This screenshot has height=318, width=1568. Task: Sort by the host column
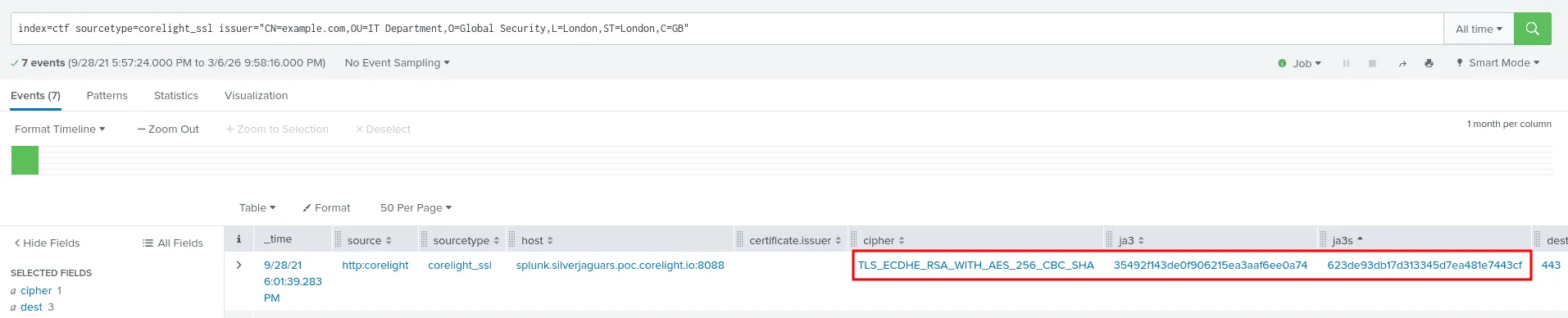(x=537, y=240)
